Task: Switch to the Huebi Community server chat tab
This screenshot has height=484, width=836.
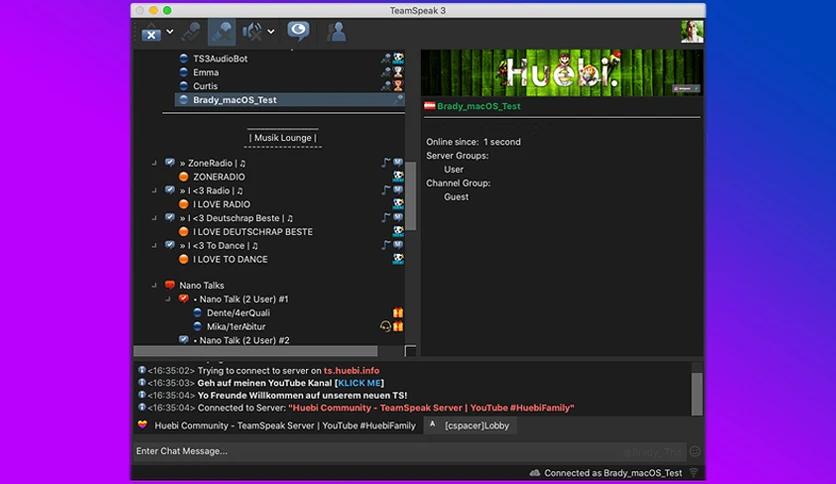Action: pos(277,425)
